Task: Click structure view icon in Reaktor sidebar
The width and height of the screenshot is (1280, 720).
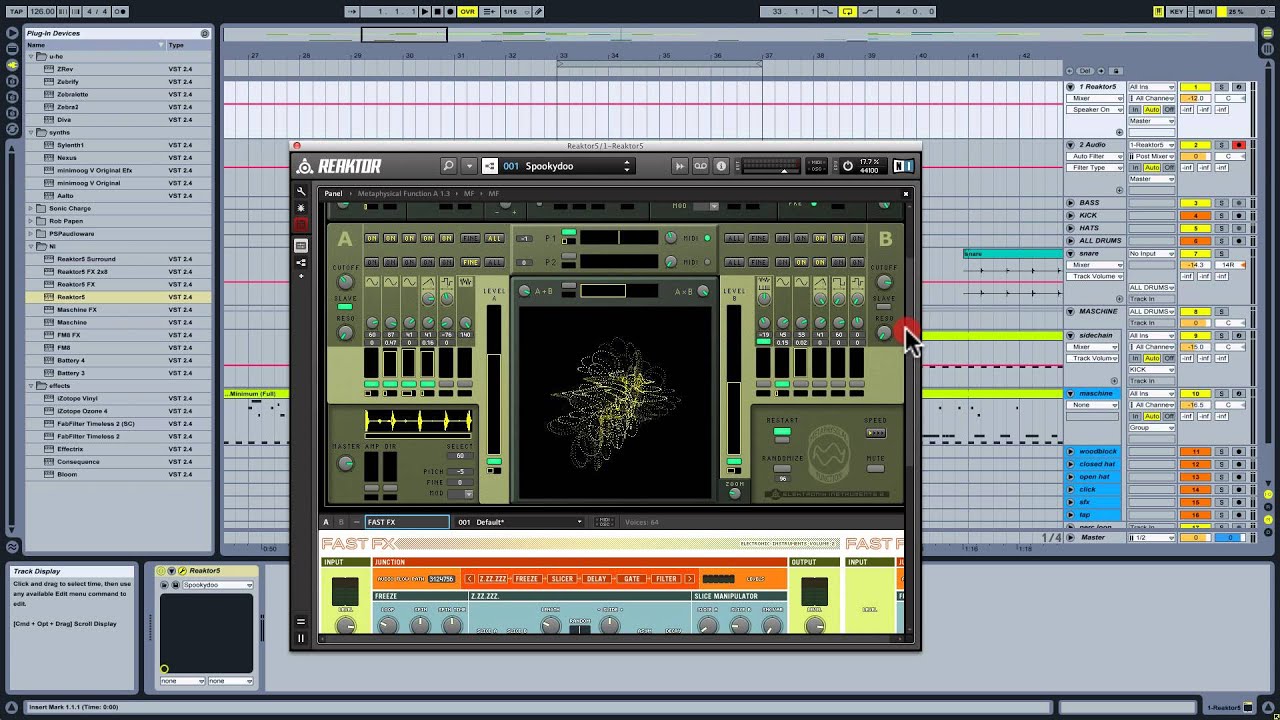Action: point(301,262)
